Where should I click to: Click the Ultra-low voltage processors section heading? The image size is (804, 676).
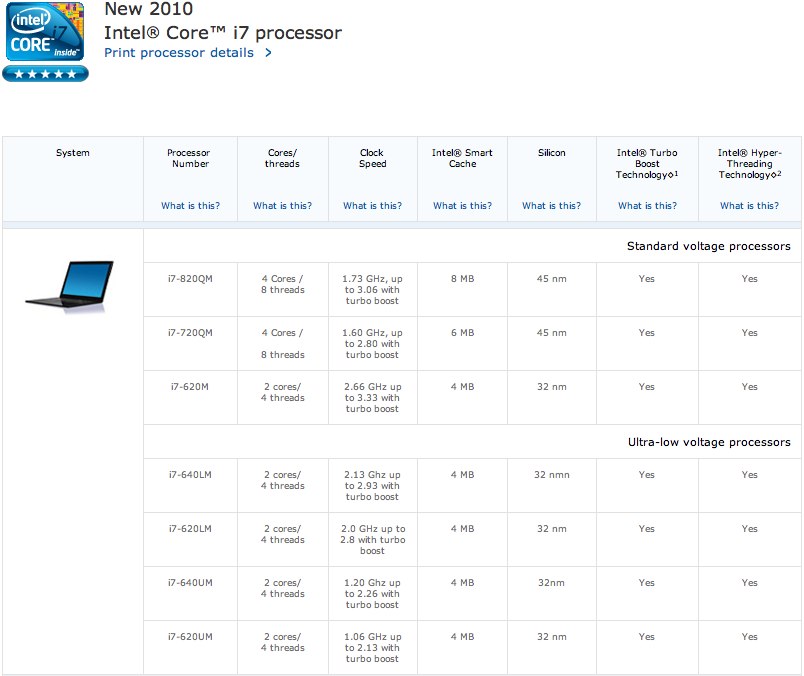pos(709,442)
